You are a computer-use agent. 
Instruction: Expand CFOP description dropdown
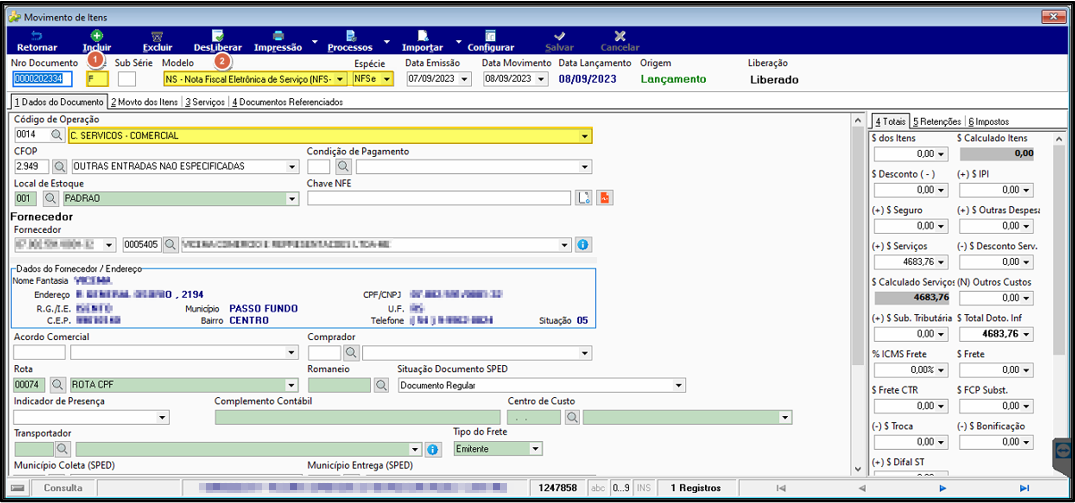(x=293, y=166)
